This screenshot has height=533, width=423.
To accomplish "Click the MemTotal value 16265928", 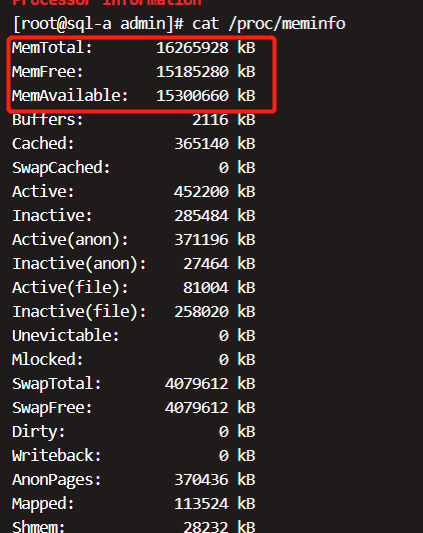I will (192, 48).
